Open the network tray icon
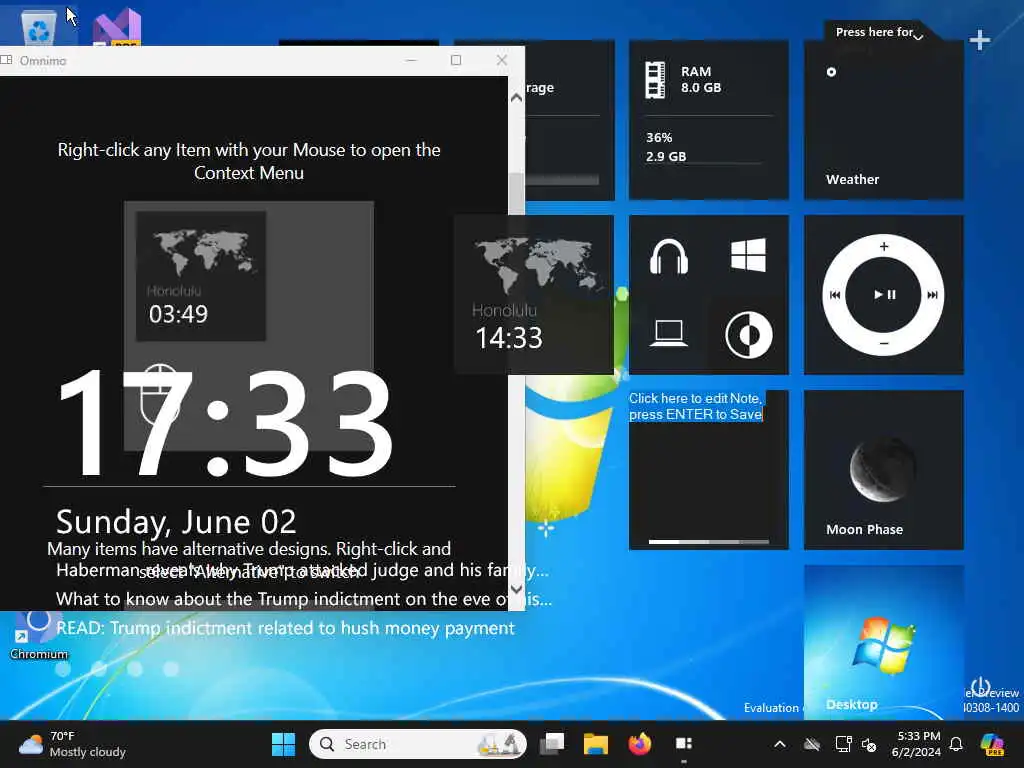The image size is (1024, 768). pyautogui.click(x=843, y=744)
